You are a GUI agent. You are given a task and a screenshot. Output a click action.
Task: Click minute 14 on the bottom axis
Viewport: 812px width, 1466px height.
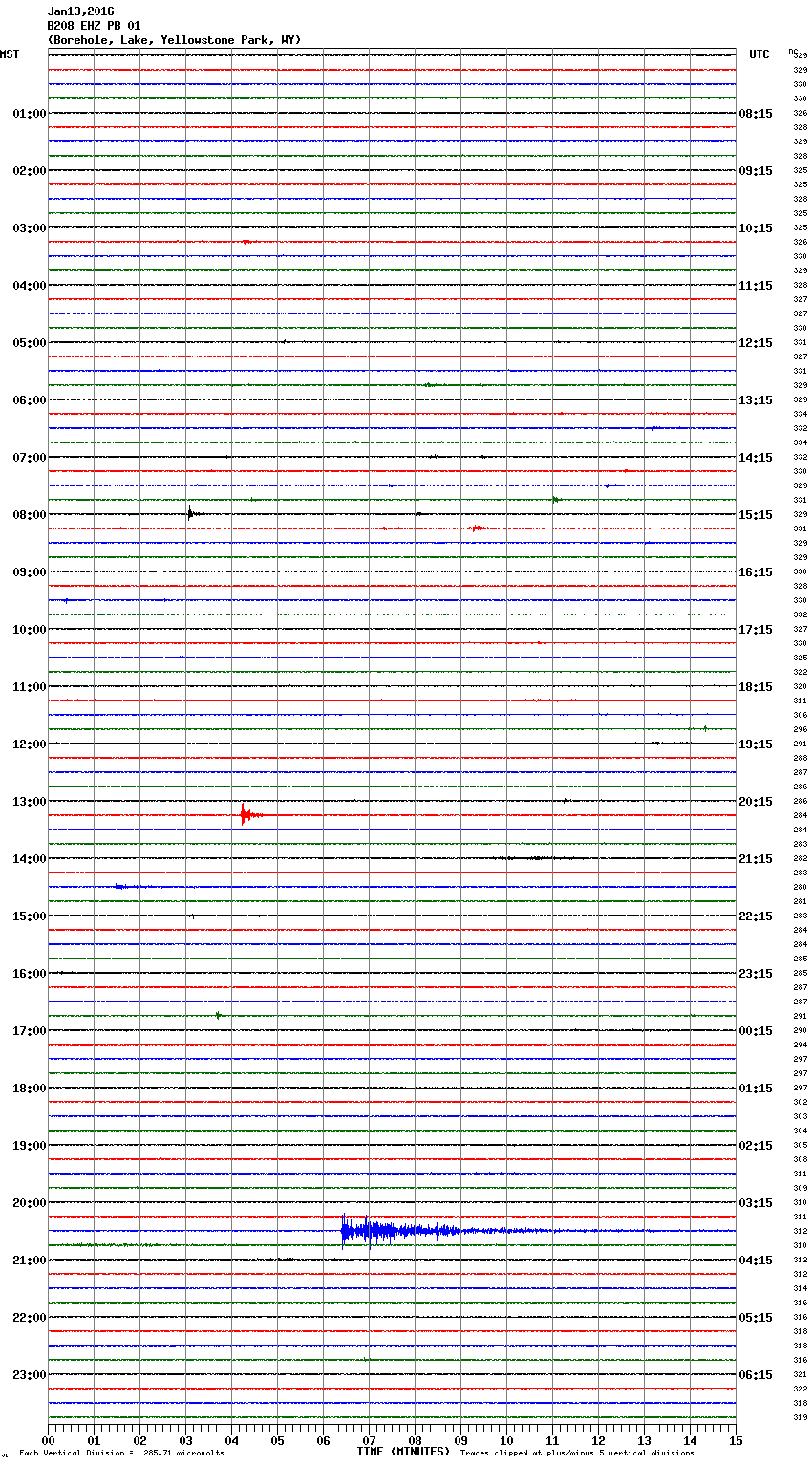coord(690,1440)
